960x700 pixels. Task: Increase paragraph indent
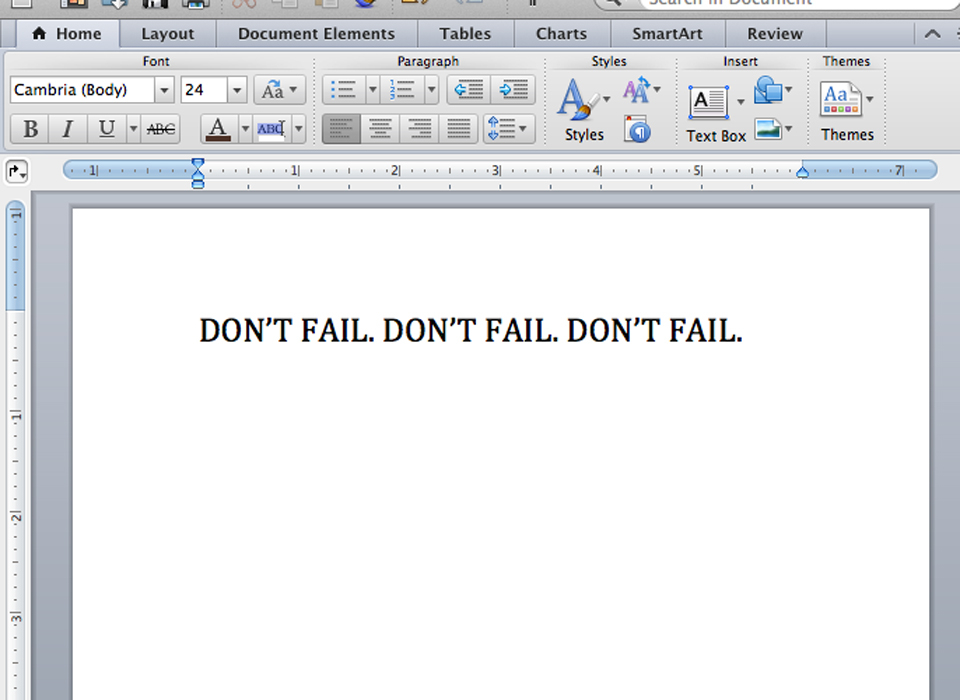coord(513,90)
